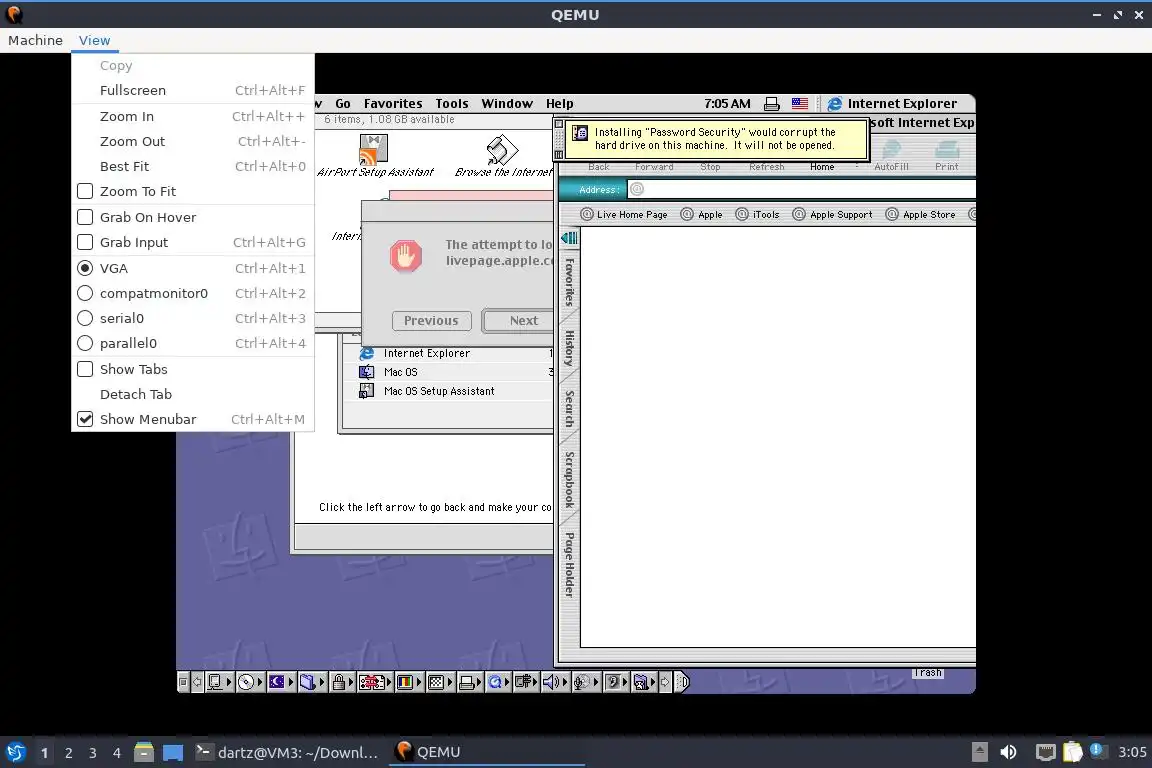This screenshot has width=1152, height=768.
Task: Click the IE Address input field
Action: coord(802,190)
